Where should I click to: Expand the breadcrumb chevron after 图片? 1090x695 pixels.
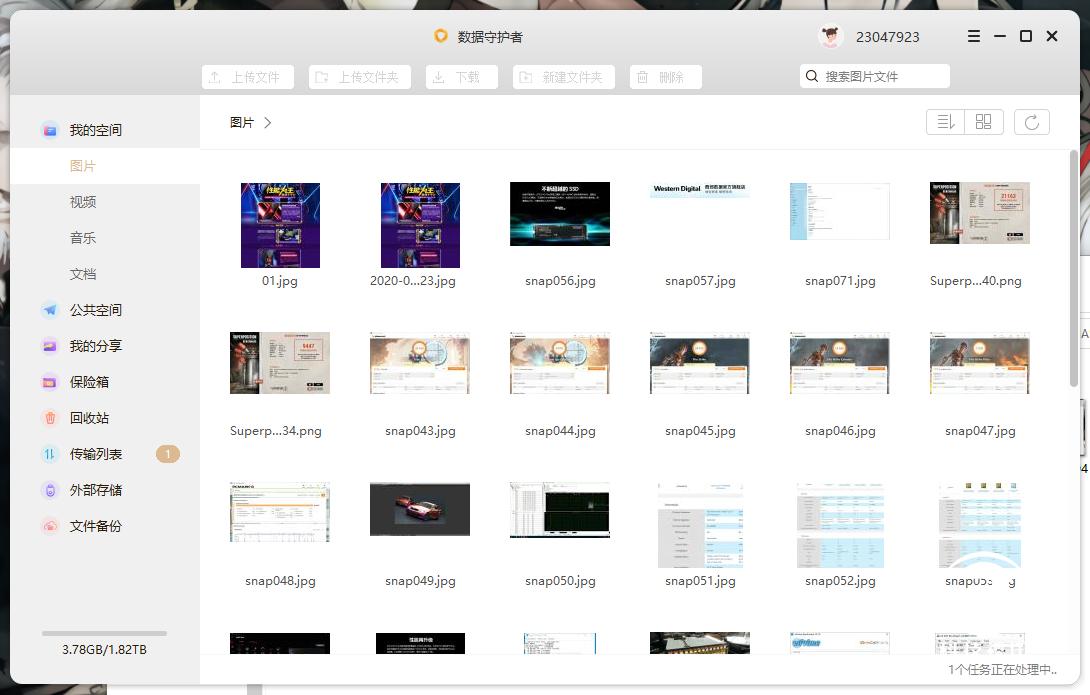(x=268, y=122)
